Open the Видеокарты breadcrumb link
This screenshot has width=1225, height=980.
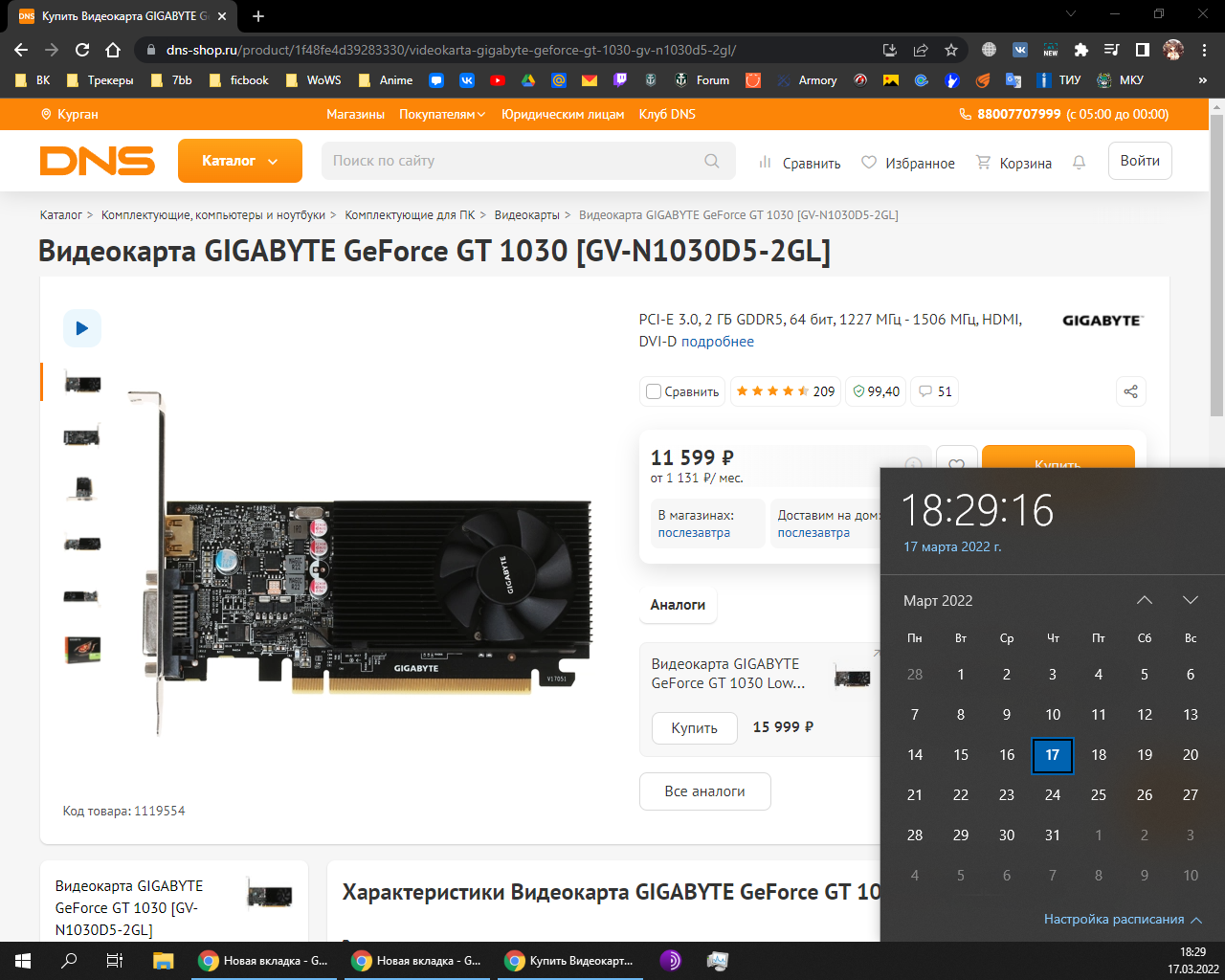pyautogui.click(x=526, y=215)
